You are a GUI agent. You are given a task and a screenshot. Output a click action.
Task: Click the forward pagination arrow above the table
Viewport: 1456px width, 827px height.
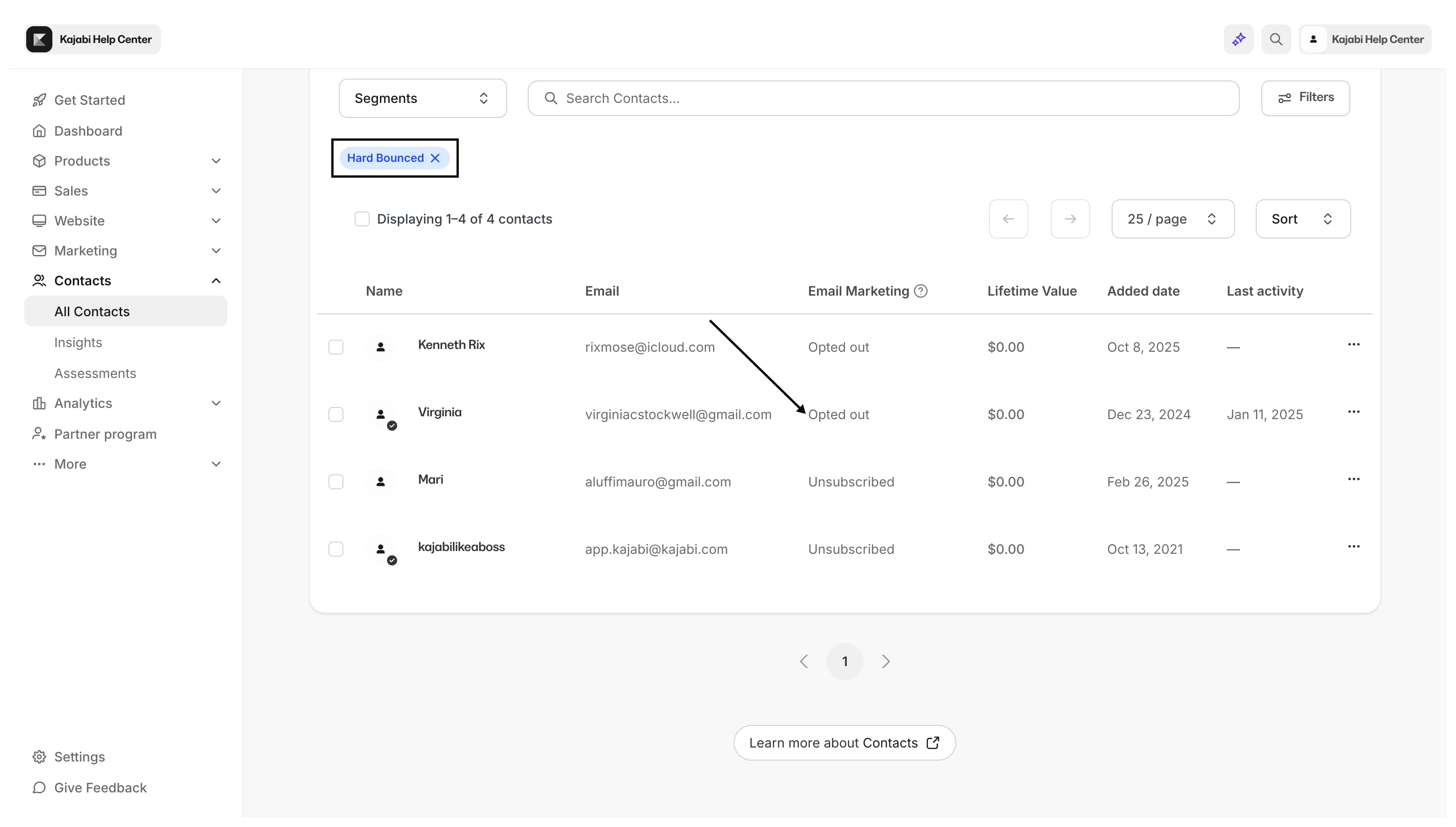pos(1070,219)
